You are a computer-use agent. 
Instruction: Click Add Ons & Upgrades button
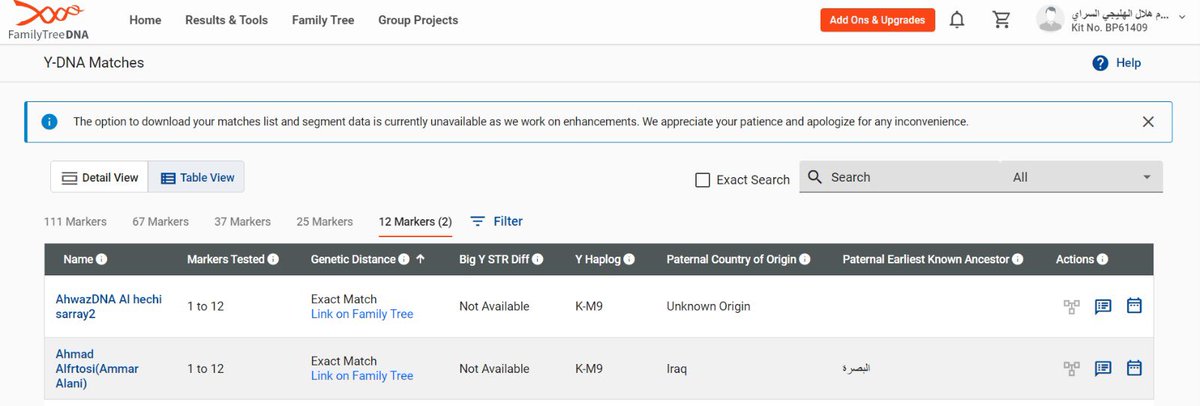877,20
